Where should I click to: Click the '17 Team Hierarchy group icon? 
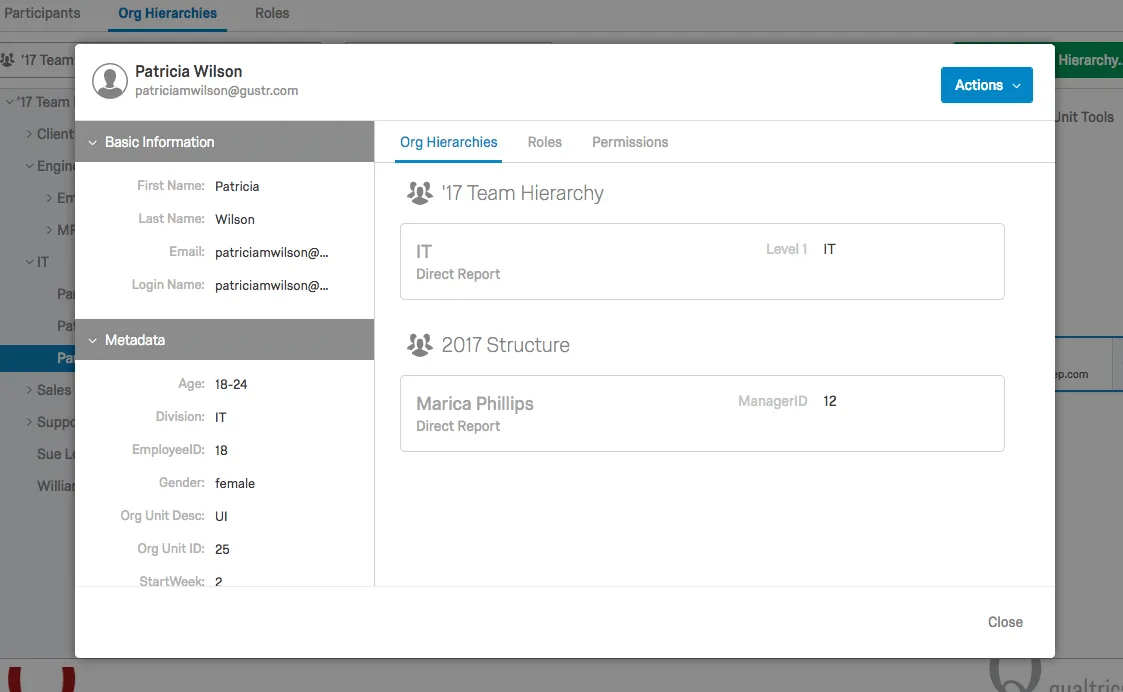tap(419, 193)
